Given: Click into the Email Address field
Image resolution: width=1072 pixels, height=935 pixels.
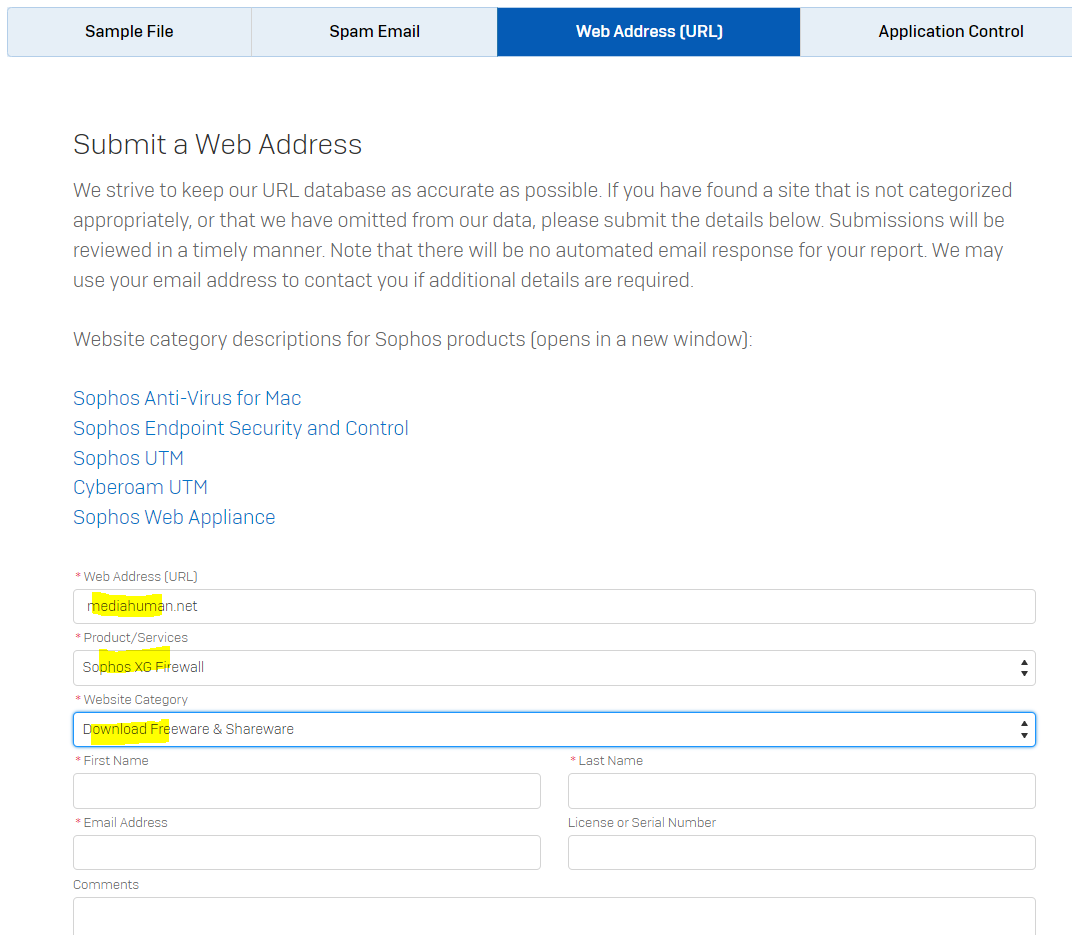Looking at the screenshot, I should click(307, 852).
